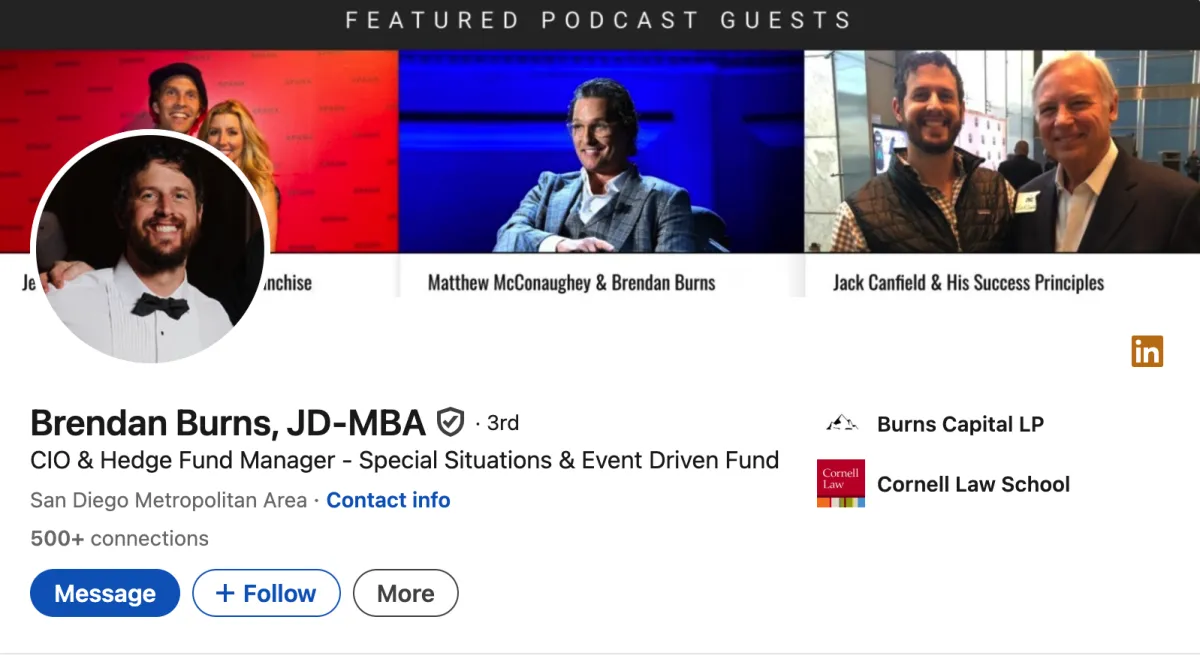The height and width of the screenshot is (659, 1200).
Task: Click the caption 'Matthew McConaughey & Brendan Burns'
Action: pos(571,283)
